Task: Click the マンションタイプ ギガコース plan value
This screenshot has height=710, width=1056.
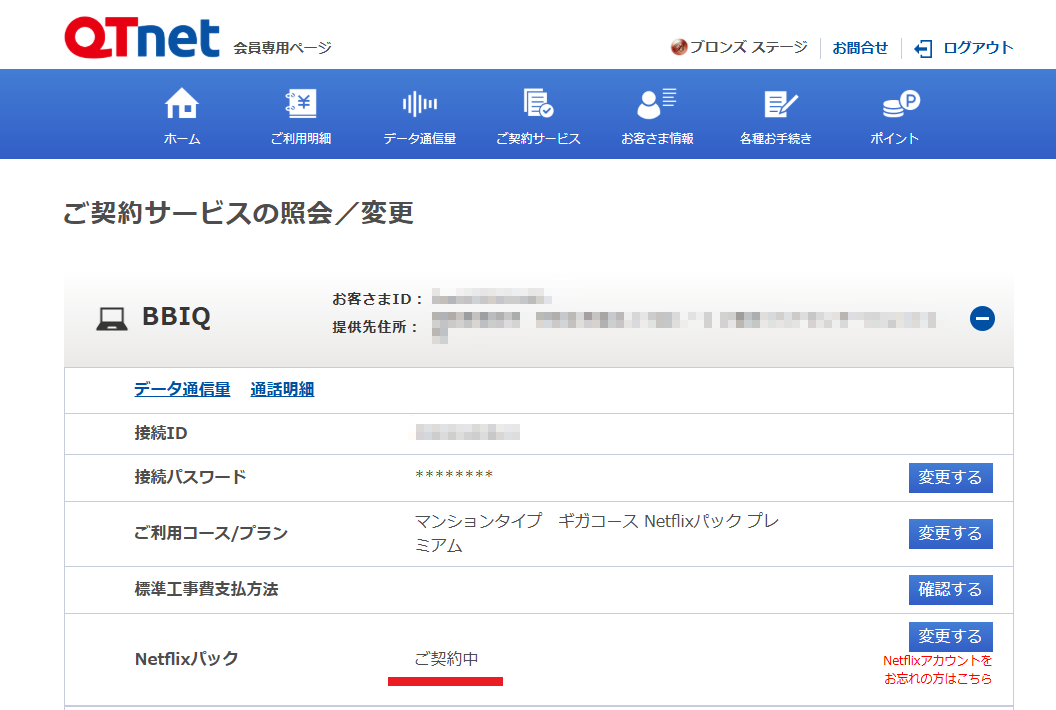Action: click(x=597, y=533)
